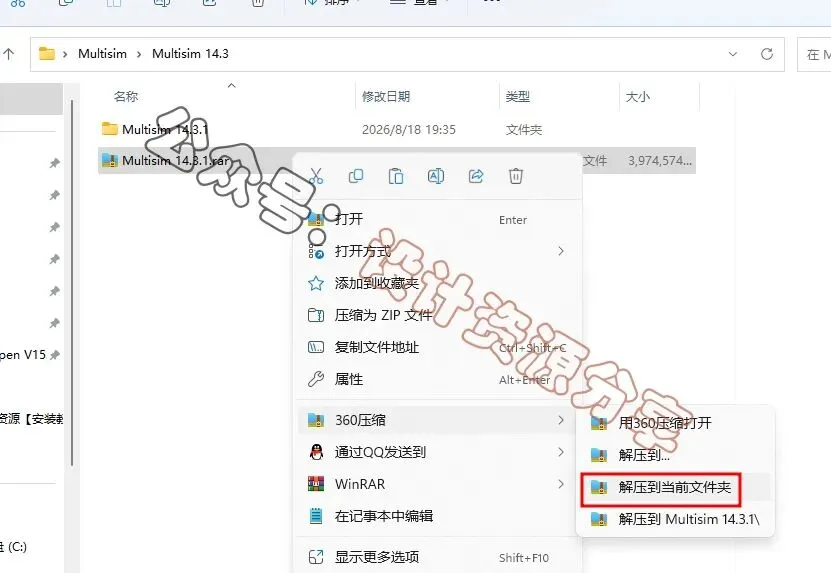Expand chevron next to 360压缩
This screenshot has height=573, width=831.
click(561, 420)
